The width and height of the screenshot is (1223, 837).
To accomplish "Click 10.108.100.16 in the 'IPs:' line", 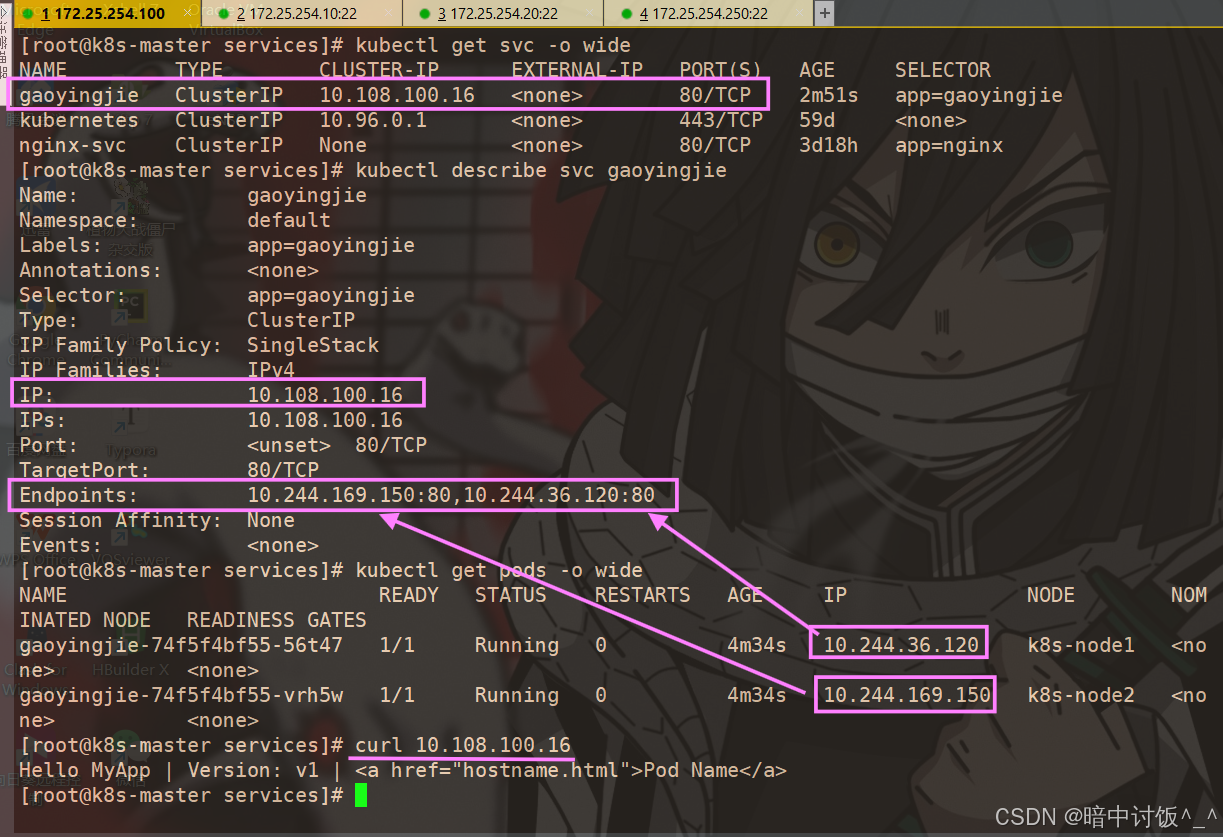I will (x=325, y=420).
